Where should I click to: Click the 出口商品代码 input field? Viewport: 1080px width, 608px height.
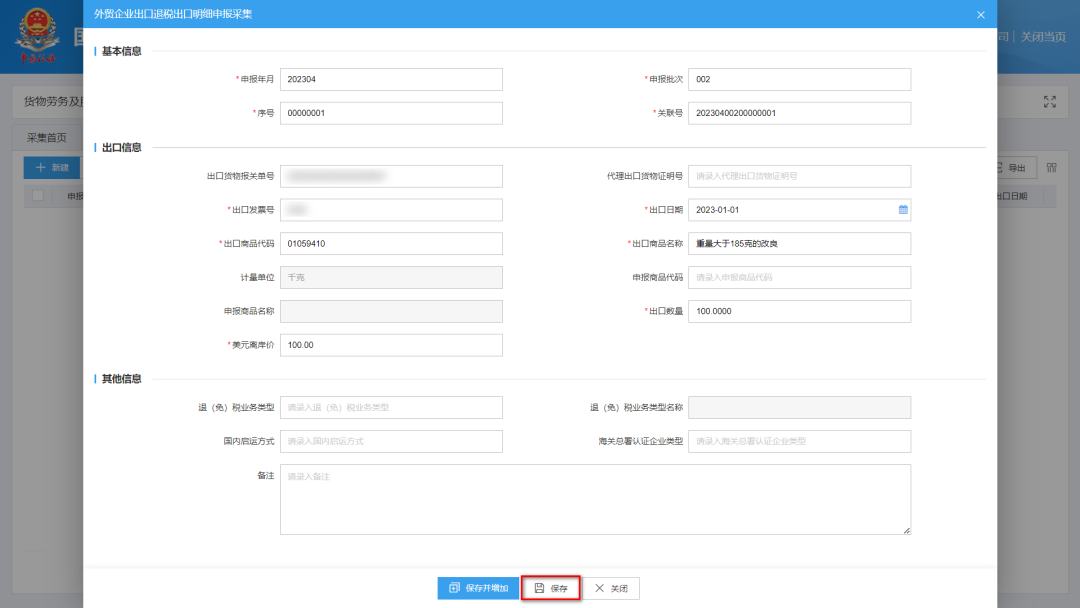tap(391, 243)
